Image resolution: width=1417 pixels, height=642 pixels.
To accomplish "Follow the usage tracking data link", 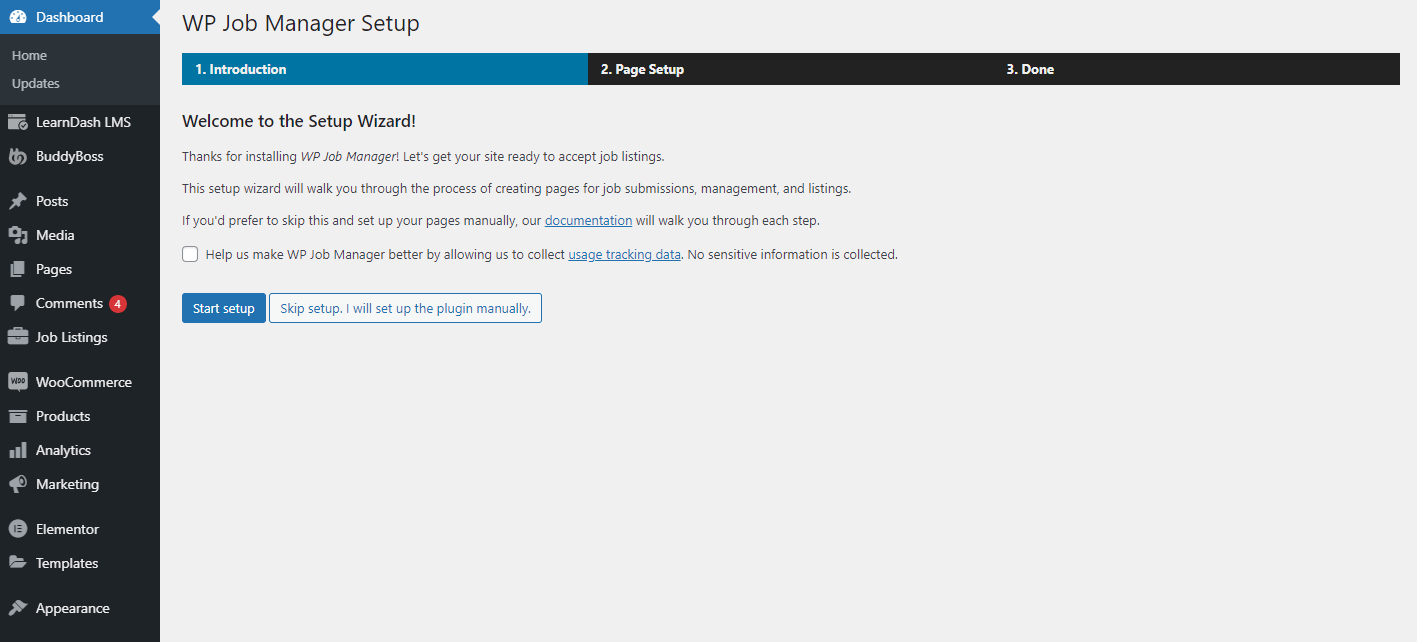I will pyautogui.click(x=624, y=255).
